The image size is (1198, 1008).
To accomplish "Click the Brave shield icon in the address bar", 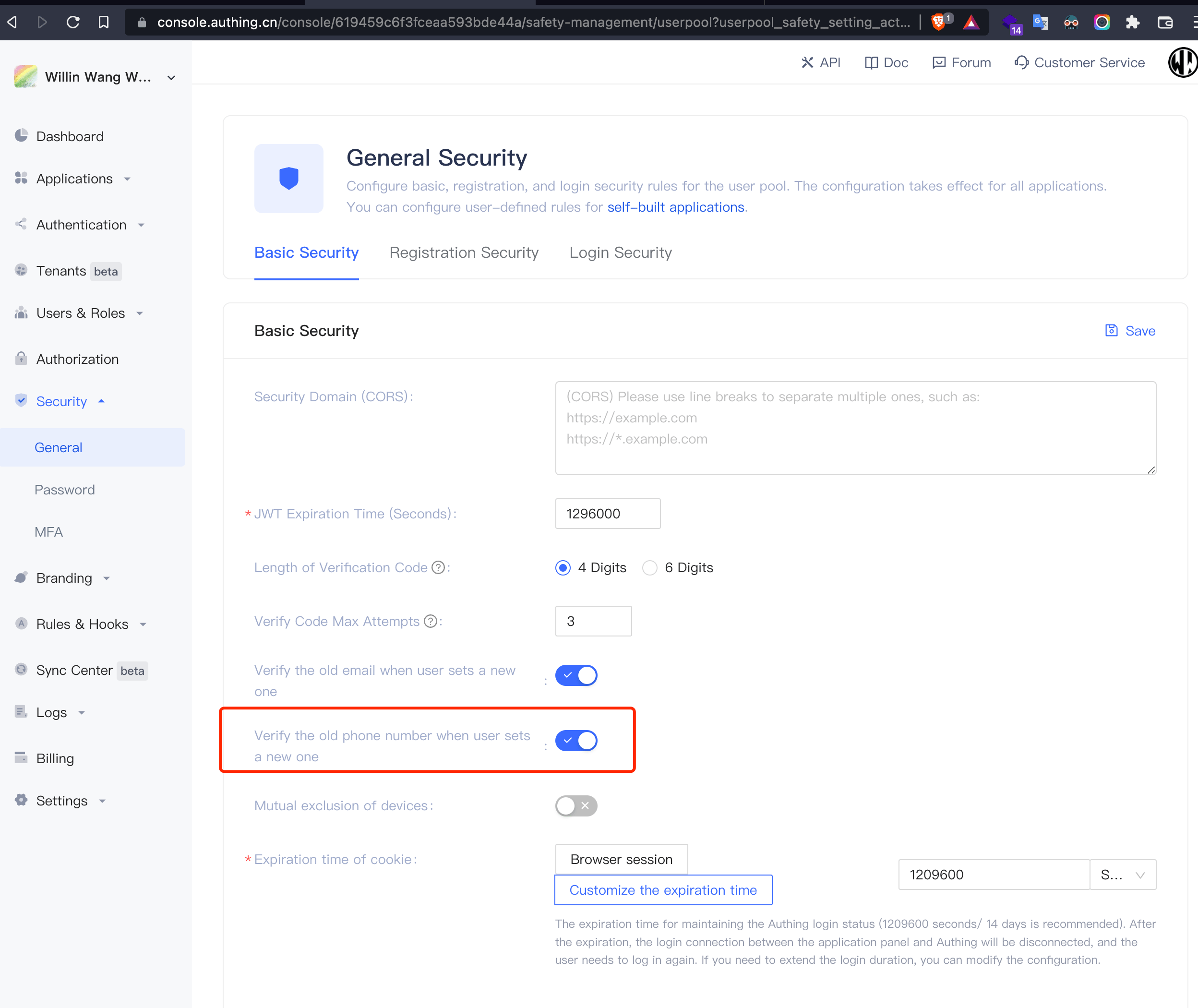I will click(937, 22).
